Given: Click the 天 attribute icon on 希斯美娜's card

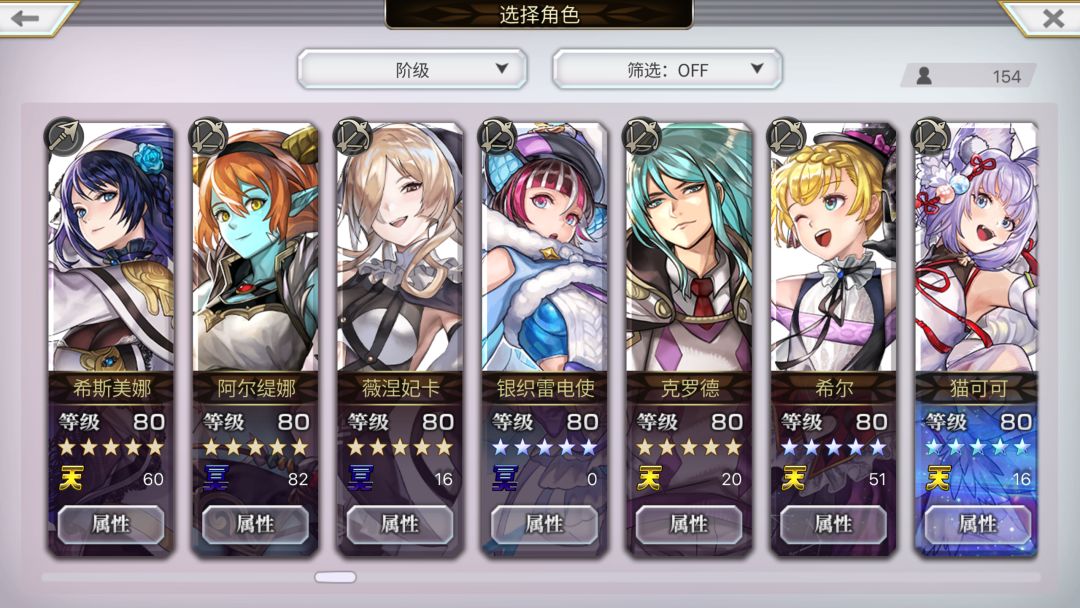Looking at the screenshot, I should [71, 478].
